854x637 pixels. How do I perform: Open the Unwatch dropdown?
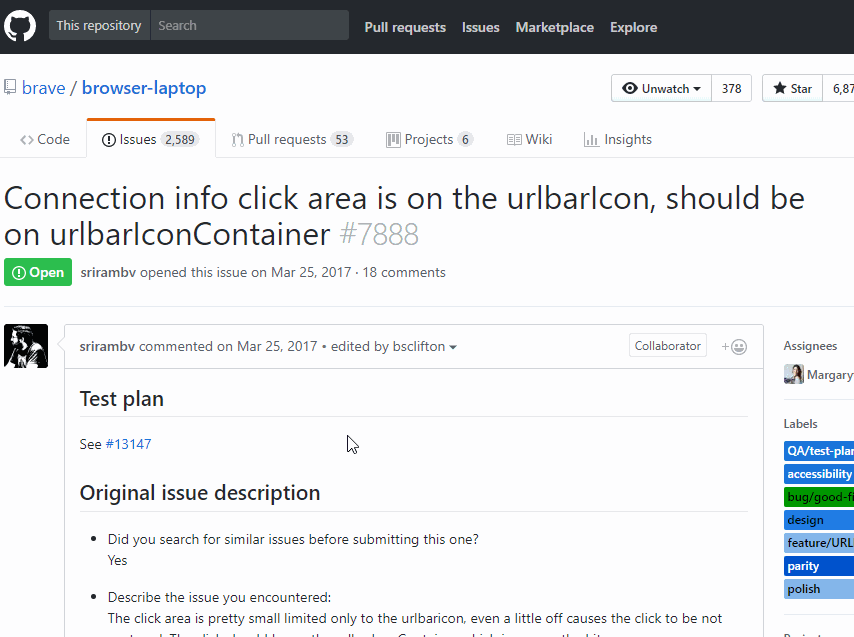point(661,88)
